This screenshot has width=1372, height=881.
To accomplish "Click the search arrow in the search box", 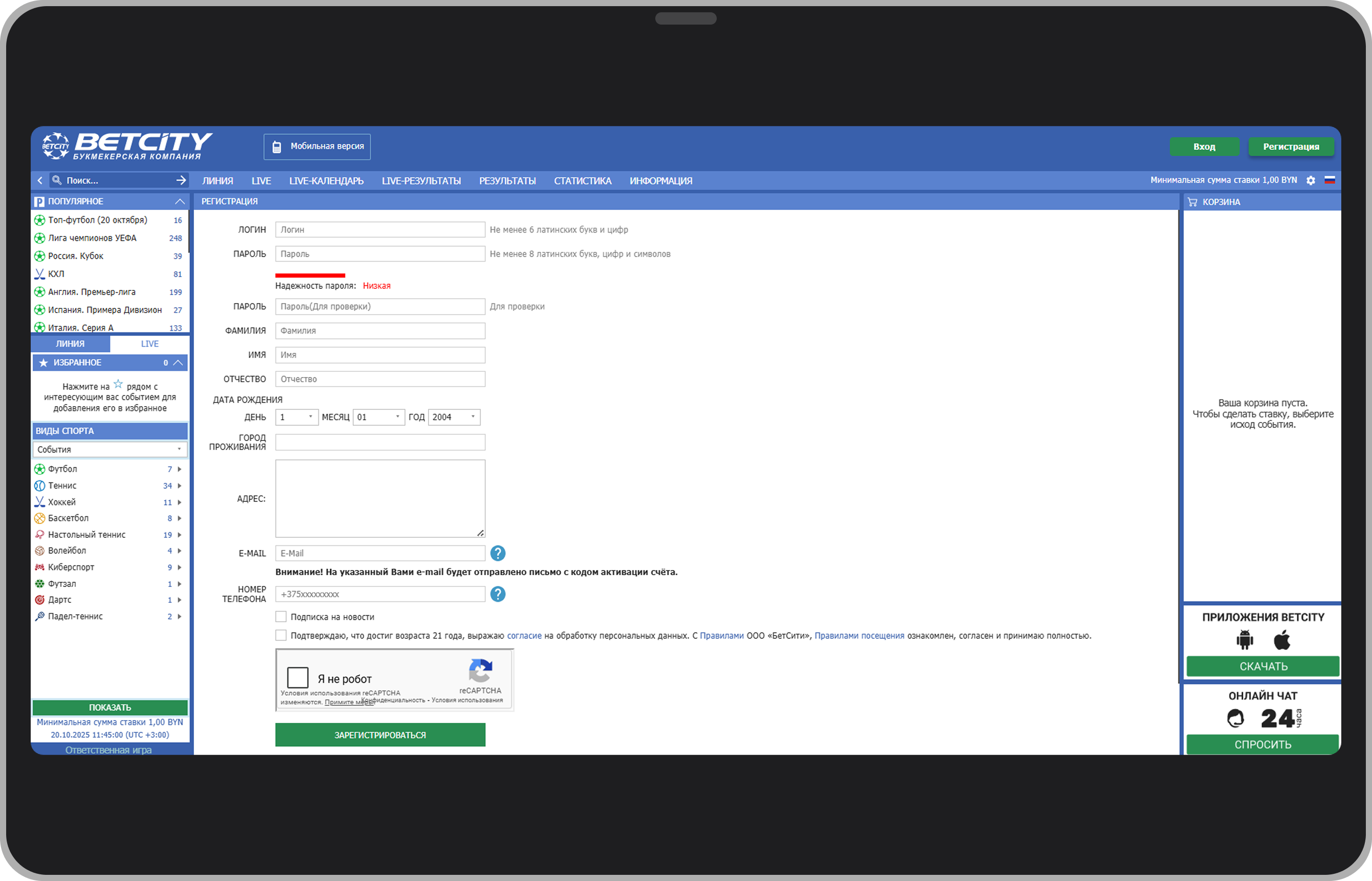I will [181, 180].
